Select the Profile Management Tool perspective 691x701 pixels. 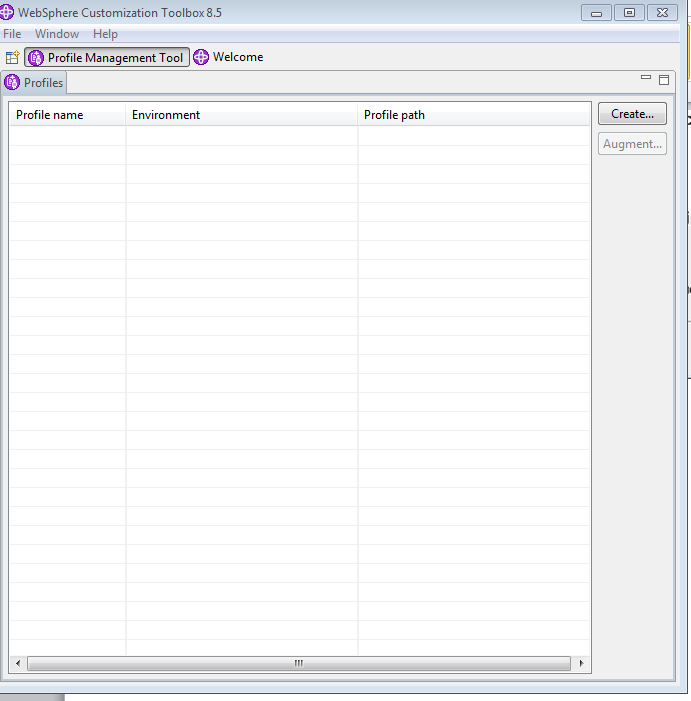pyautogui.click(x=107, y=57)
